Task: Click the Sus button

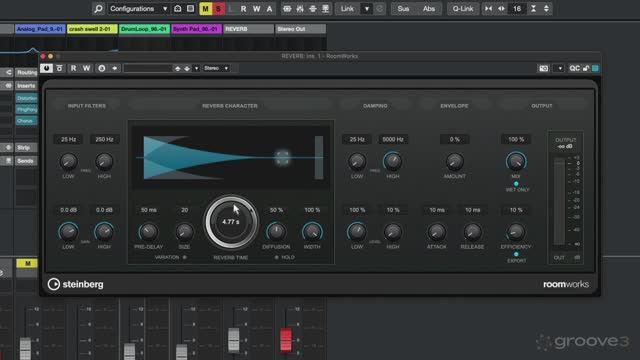Action: click(x=403, y=9)
